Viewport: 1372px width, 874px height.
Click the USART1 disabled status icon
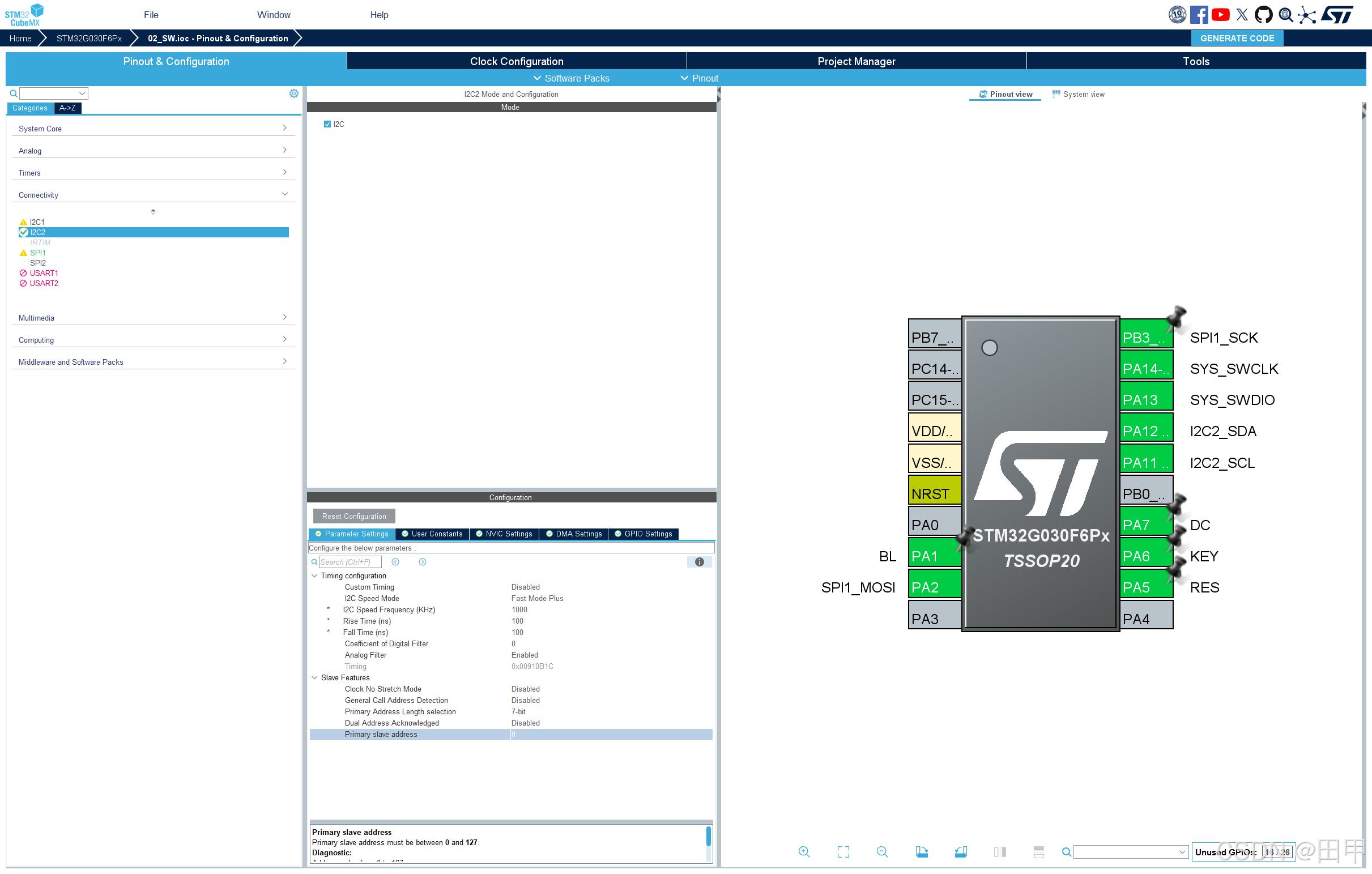pos(23,273)
